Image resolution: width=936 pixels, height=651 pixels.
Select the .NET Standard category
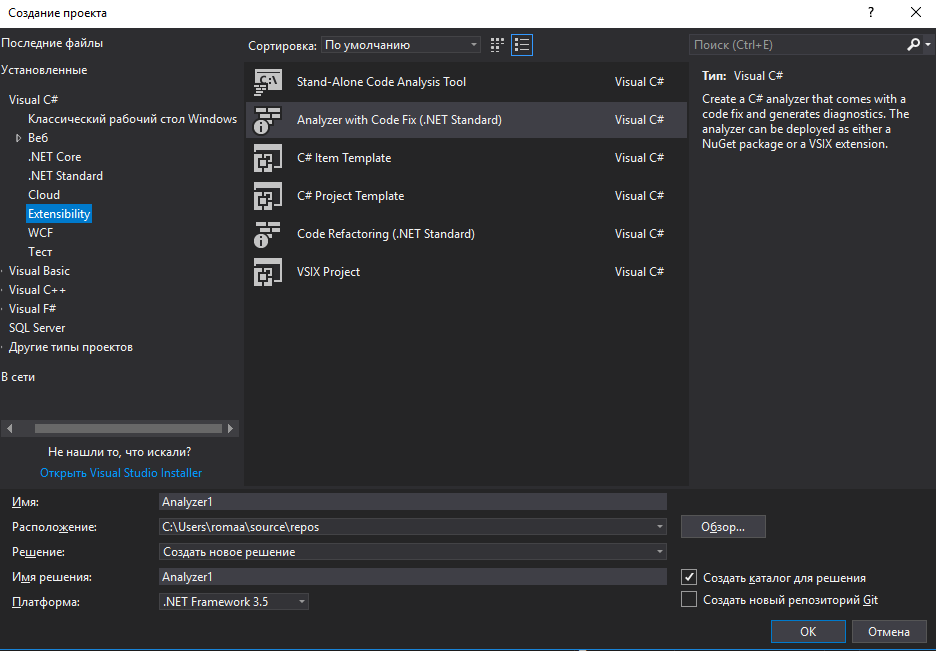[x=65, y=176]
